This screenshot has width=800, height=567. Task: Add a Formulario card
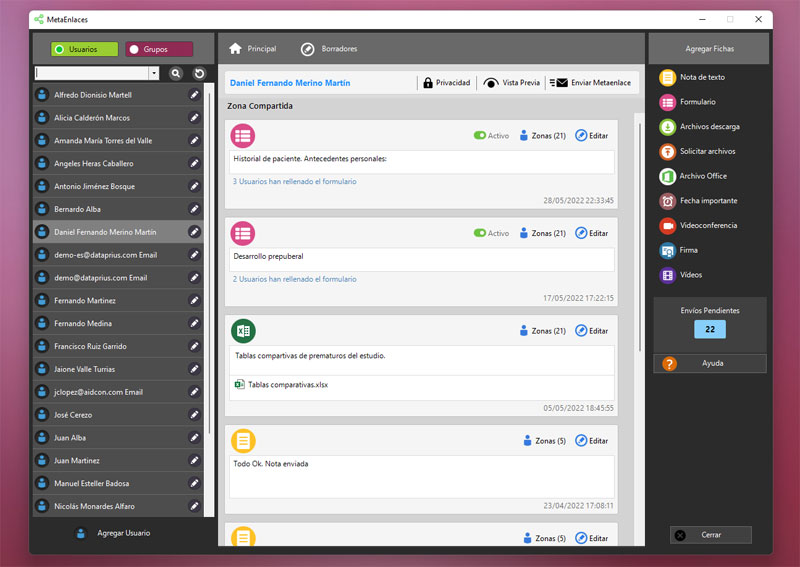click(687, 102)
